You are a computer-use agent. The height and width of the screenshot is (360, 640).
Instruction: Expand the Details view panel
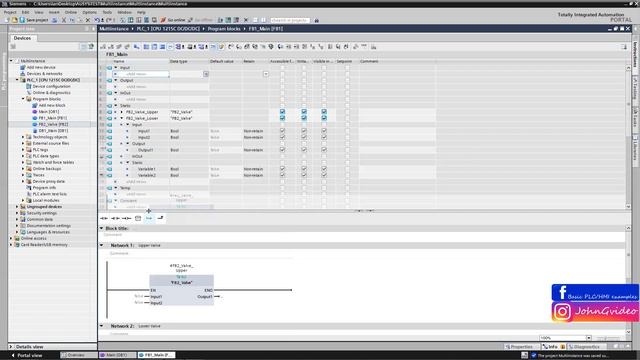11,347
